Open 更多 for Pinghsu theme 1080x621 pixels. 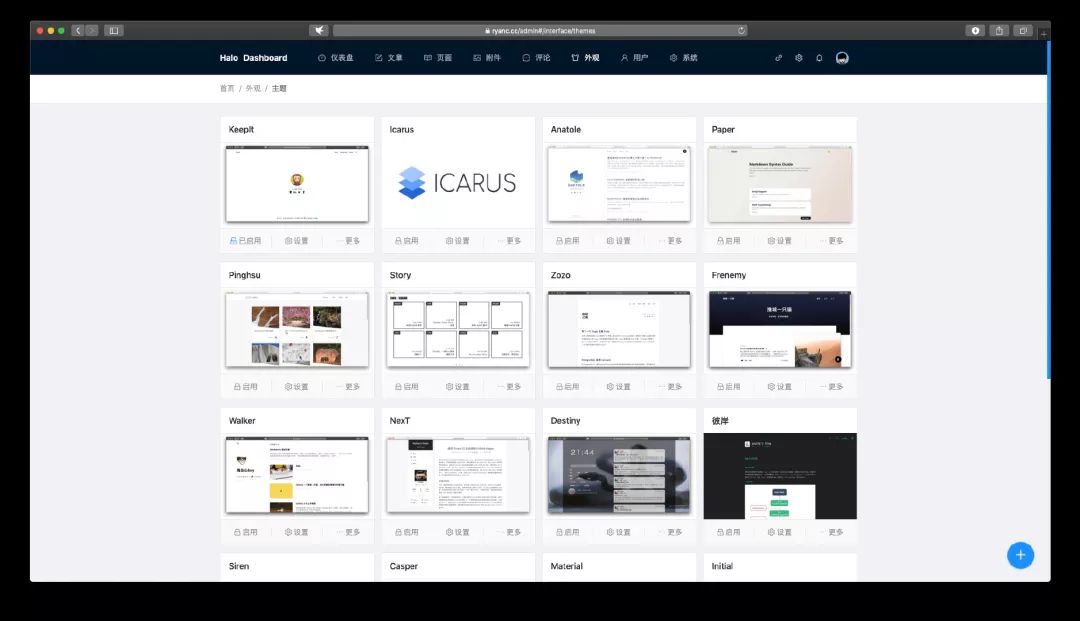coord(349,387)
